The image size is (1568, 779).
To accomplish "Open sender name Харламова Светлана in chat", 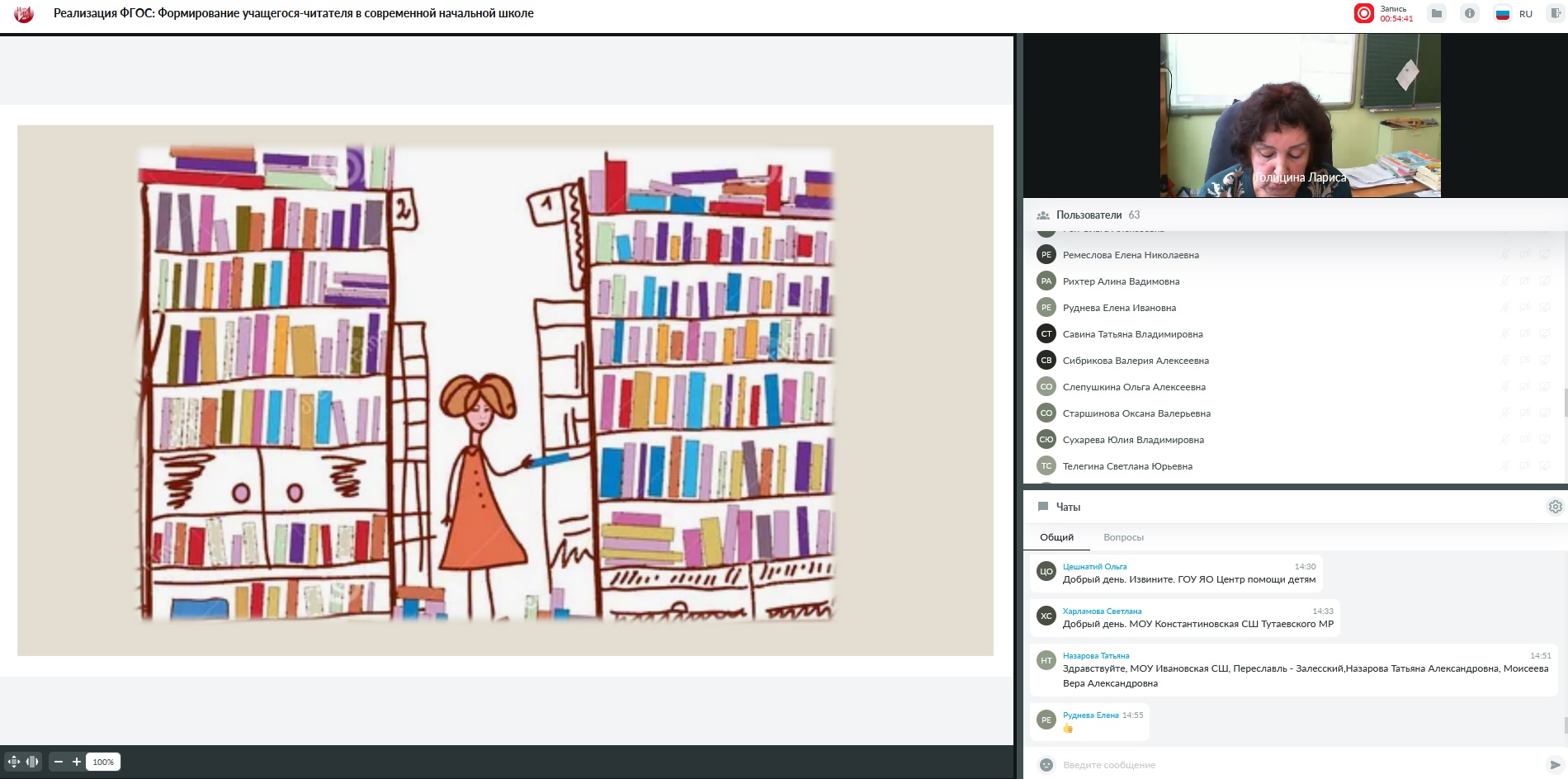I will pos(1102,611).
